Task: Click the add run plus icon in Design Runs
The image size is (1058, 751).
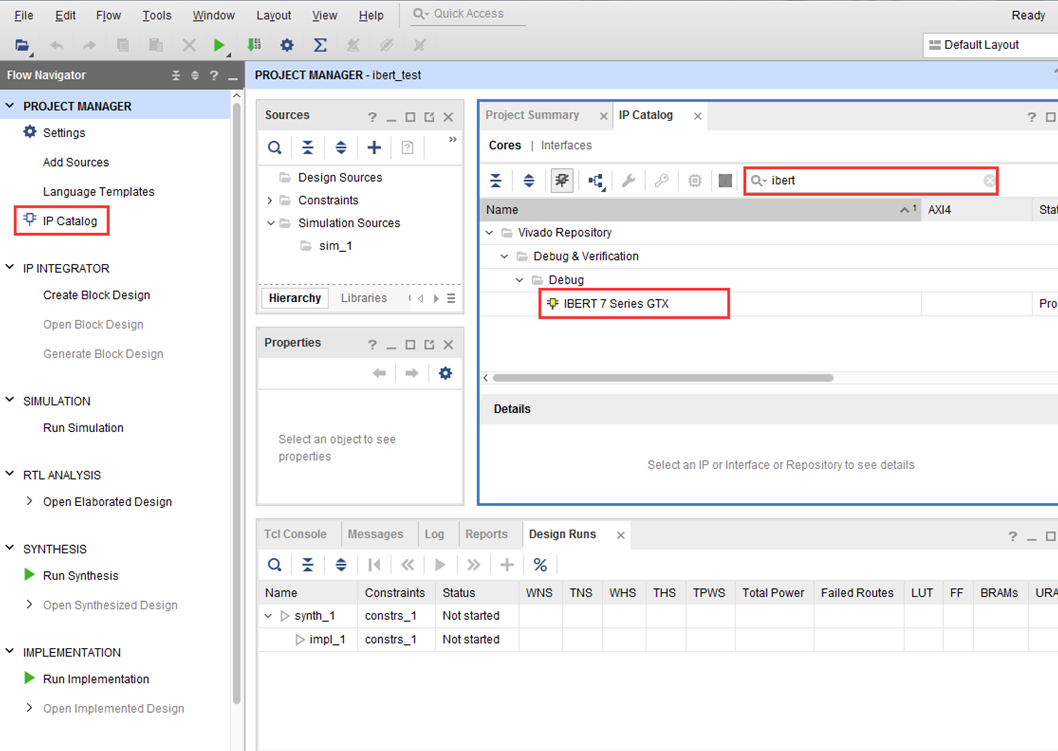Action: 507,565
